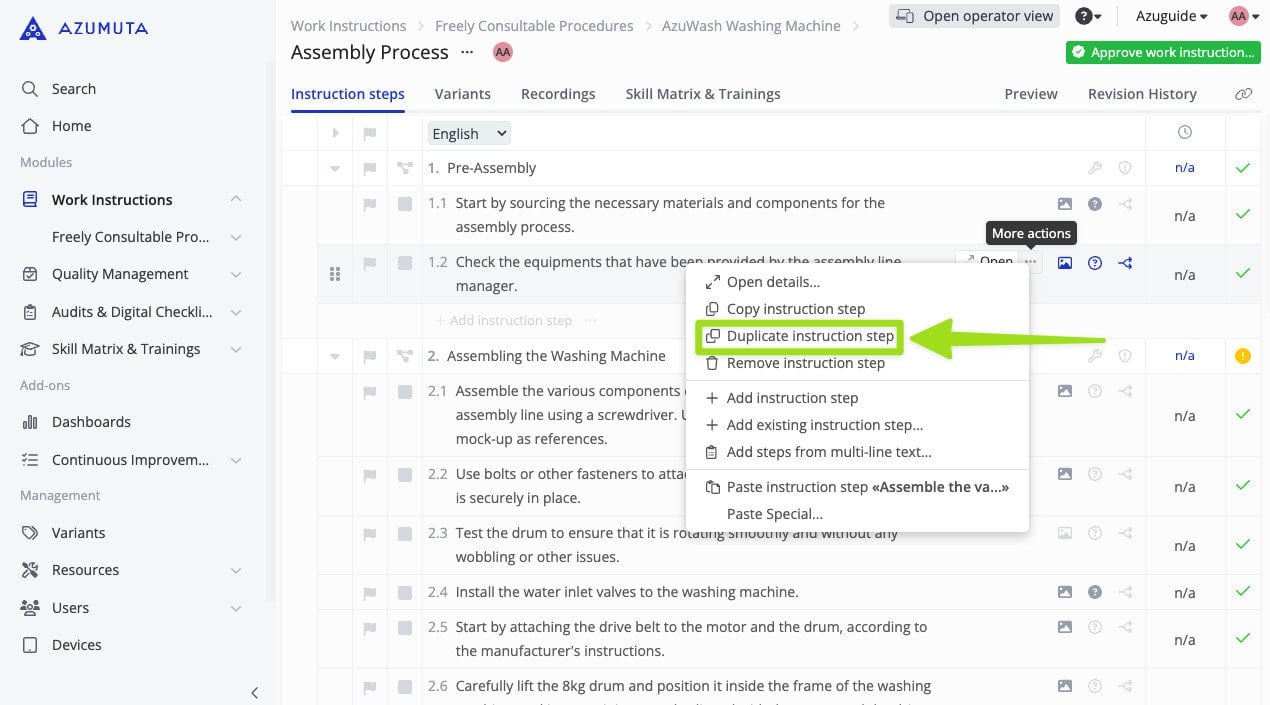Open the English language dropdown
1270x705 pixels.
(468, 132)
